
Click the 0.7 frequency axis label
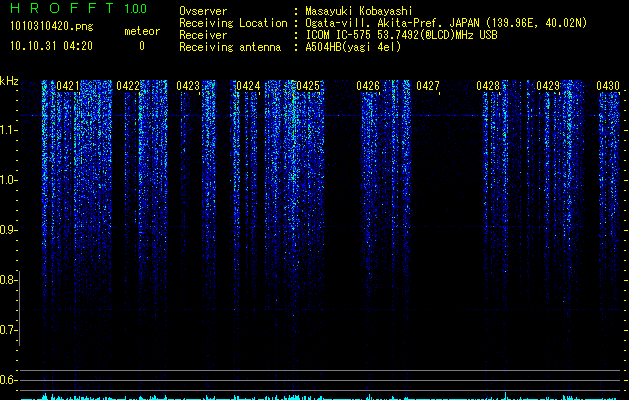[8, 330]
